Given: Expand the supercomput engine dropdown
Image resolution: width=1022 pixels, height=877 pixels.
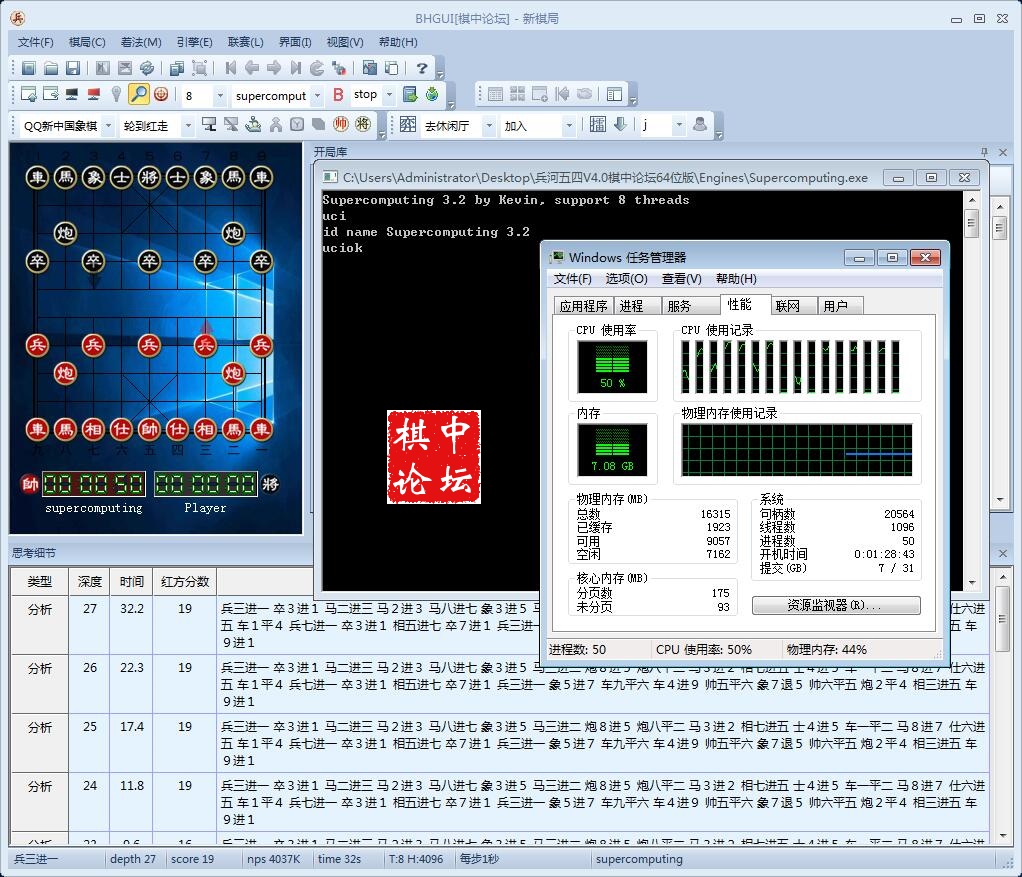Looking at the screenshot, I should (x=317, y=96).
